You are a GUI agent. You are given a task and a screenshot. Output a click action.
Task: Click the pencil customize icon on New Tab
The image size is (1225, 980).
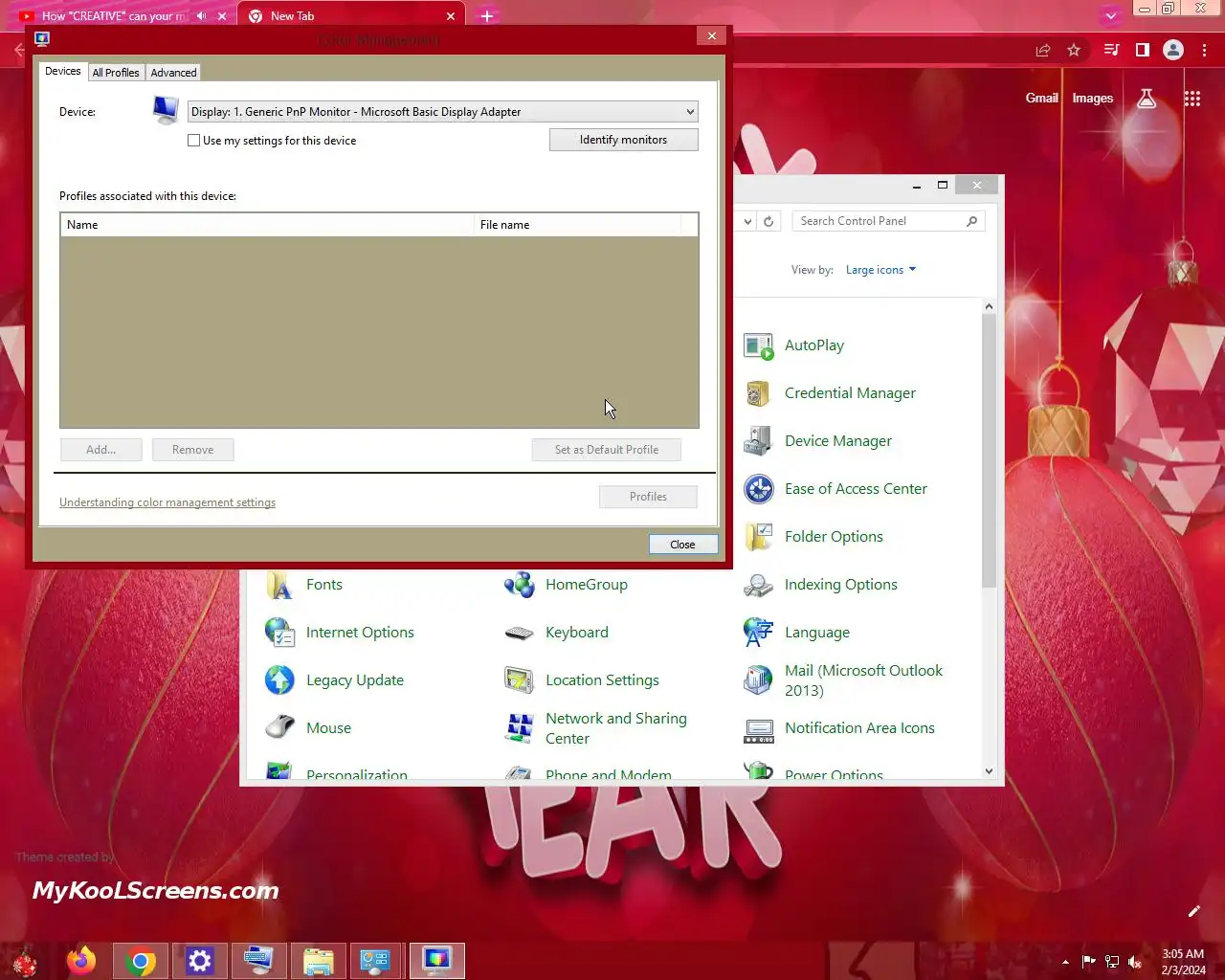point(1194,911)
